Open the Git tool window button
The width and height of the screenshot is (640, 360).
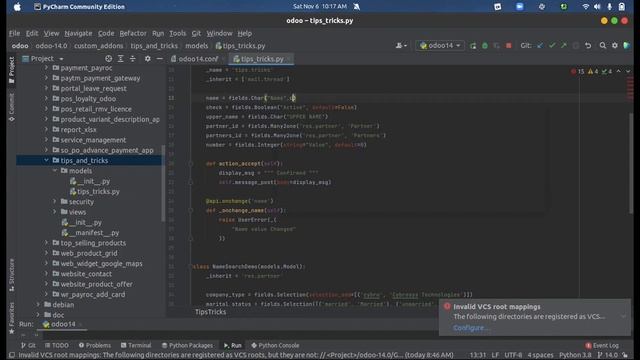(x=28, y=345)
